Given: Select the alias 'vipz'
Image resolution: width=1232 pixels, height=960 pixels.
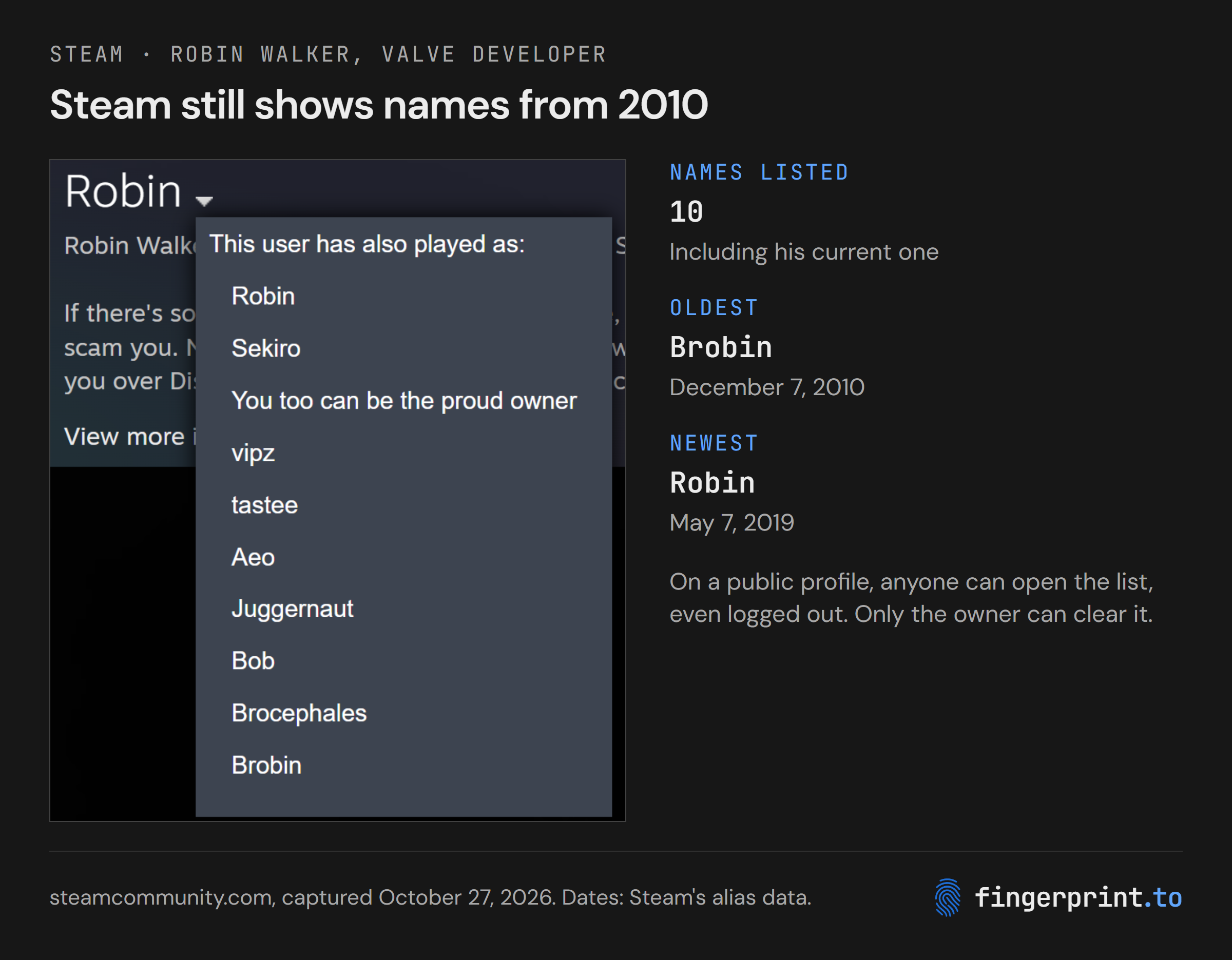Looking at the screenshot, I should [x=253, y=453].
